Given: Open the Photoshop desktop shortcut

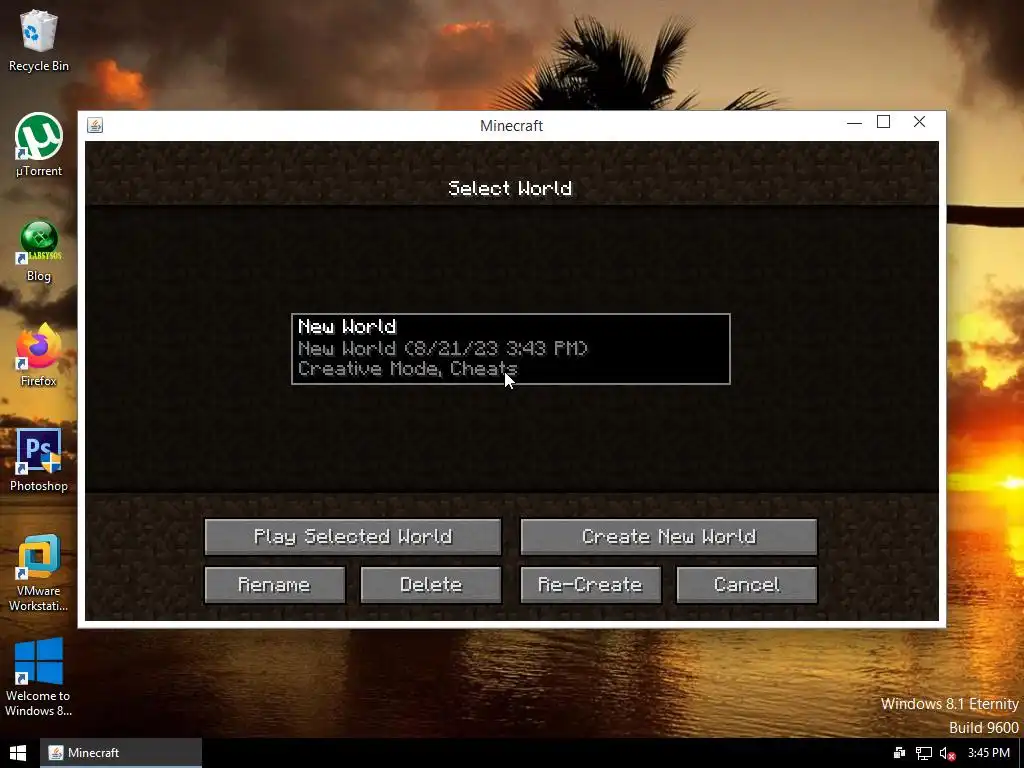Looking at the screenshot, I should [x=39, y=460].
